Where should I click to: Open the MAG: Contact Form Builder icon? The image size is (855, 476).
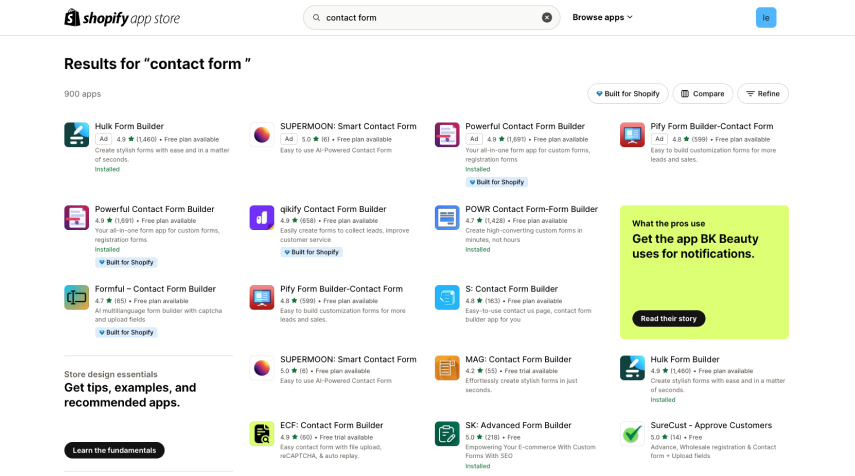click(x=447, y=368)
